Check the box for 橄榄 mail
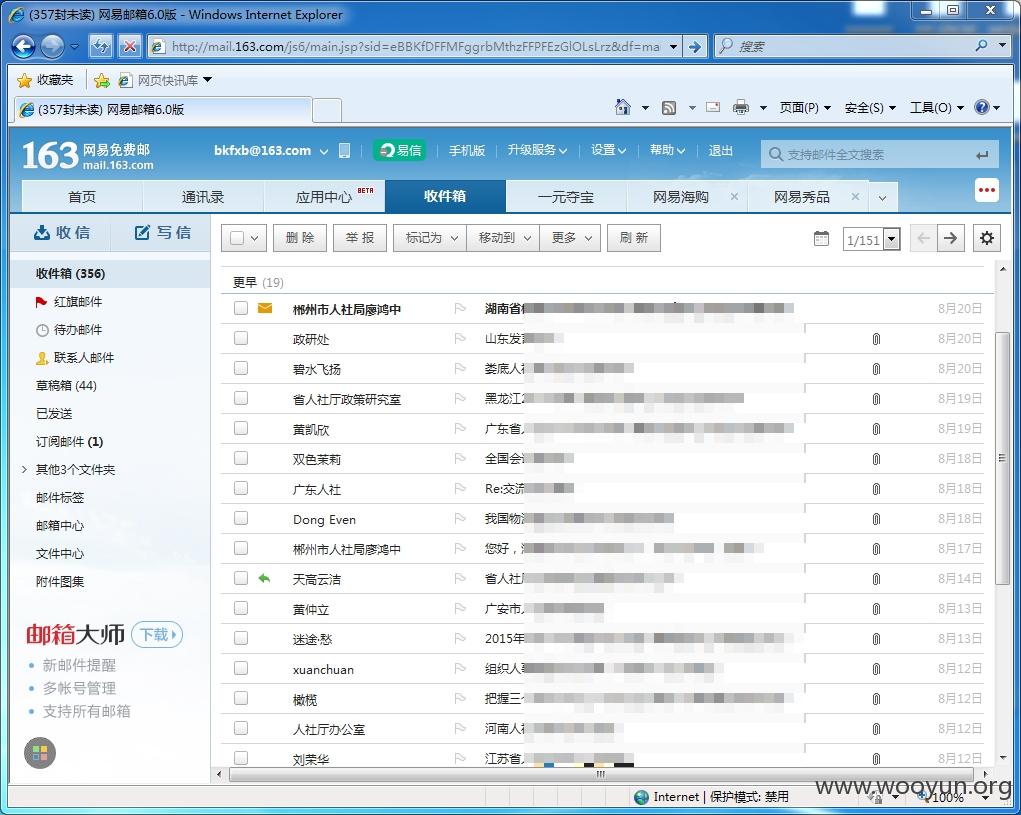The width and height of the screenshot is (1021, 815). tap(241, 698)
